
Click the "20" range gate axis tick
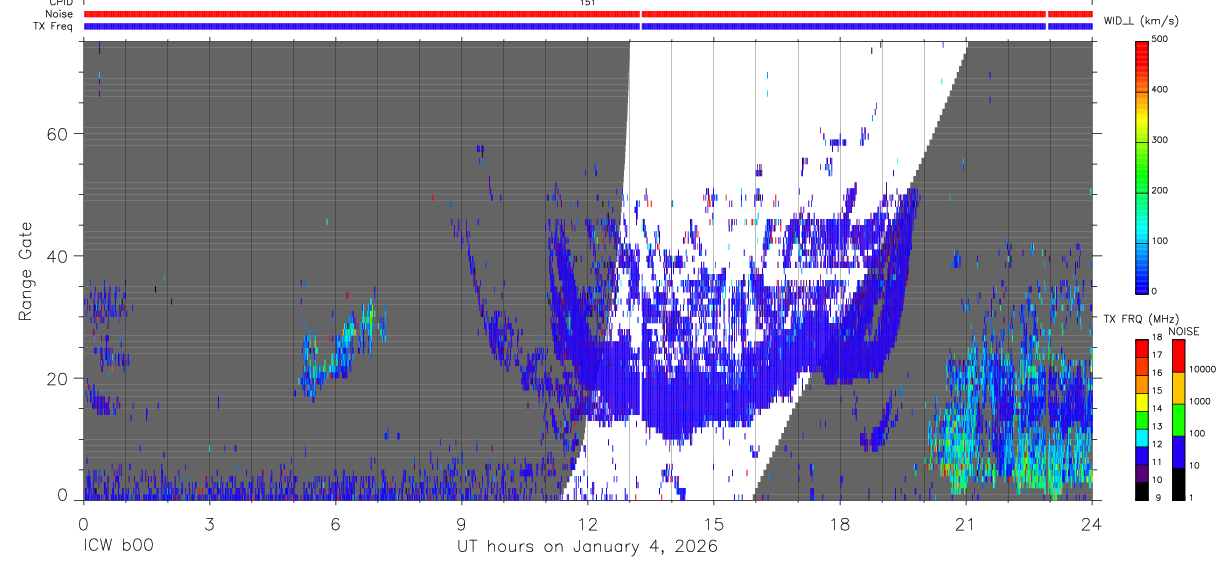[x=58, y=378]
